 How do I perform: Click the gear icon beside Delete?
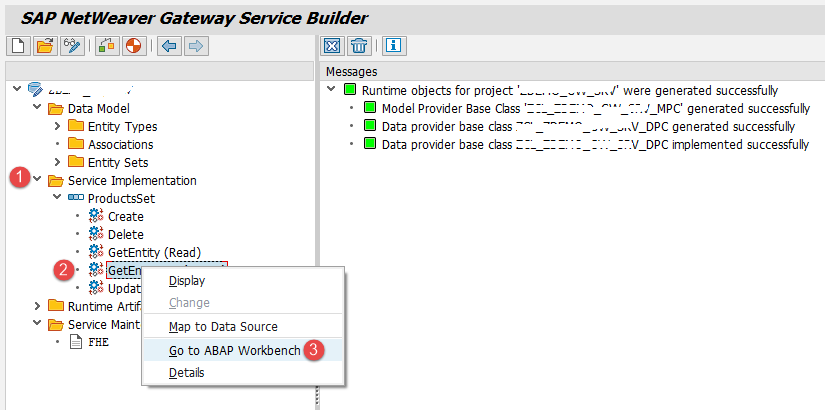[96, 234]
